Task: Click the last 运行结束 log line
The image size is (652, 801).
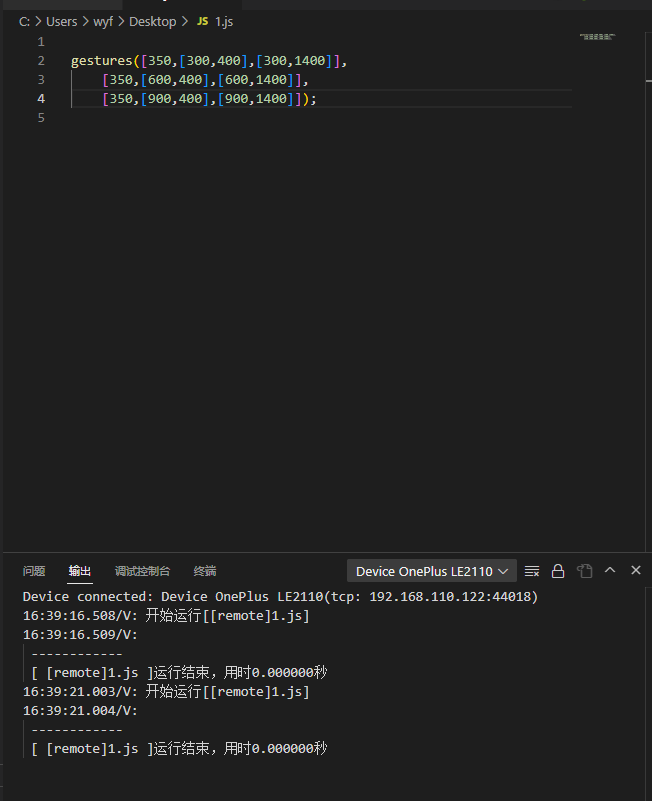Action: coord(179,749)
